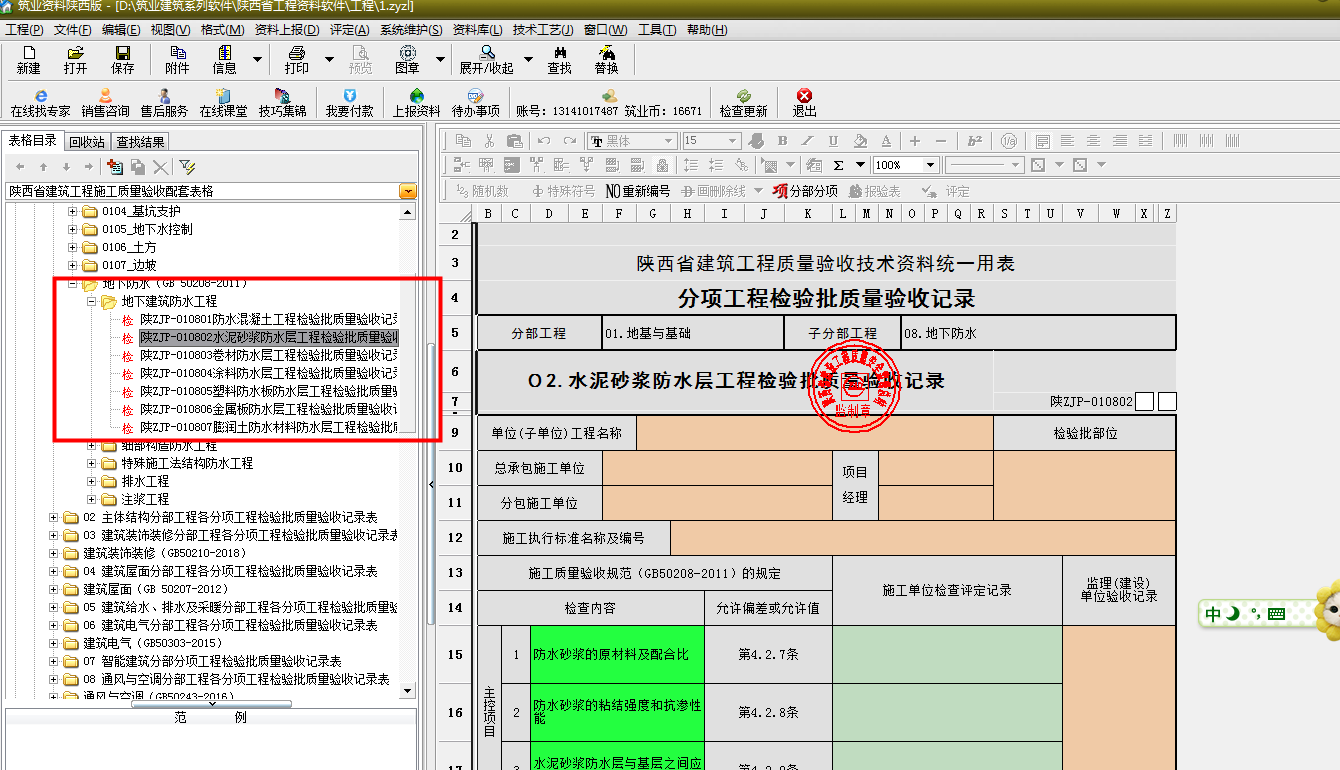The height and width of the screenshot is (770, 1340).
Task: Open the 附件 (Attachment) tool
Action: click(x=177, y=59)
